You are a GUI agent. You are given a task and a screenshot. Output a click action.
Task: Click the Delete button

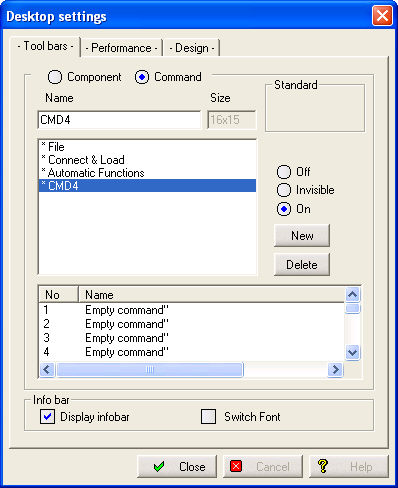[302, 265]
